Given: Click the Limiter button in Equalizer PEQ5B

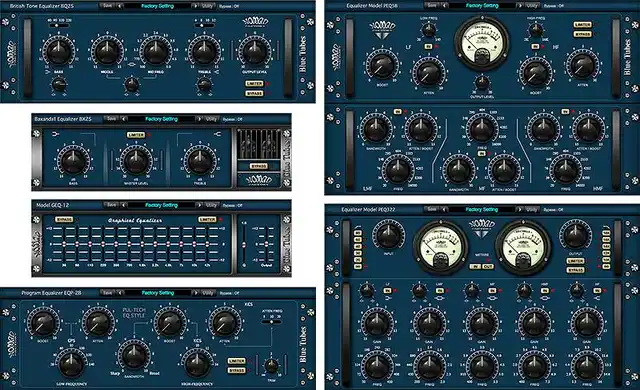Looking at the screenshot, I should 582,25.
